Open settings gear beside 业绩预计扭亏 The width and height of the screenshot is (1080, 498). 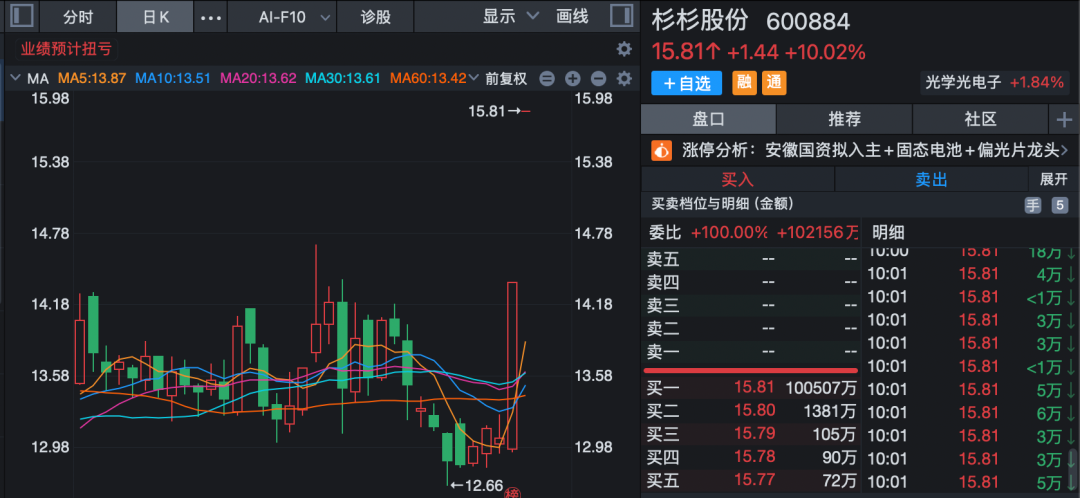click(x=624, y=49)
